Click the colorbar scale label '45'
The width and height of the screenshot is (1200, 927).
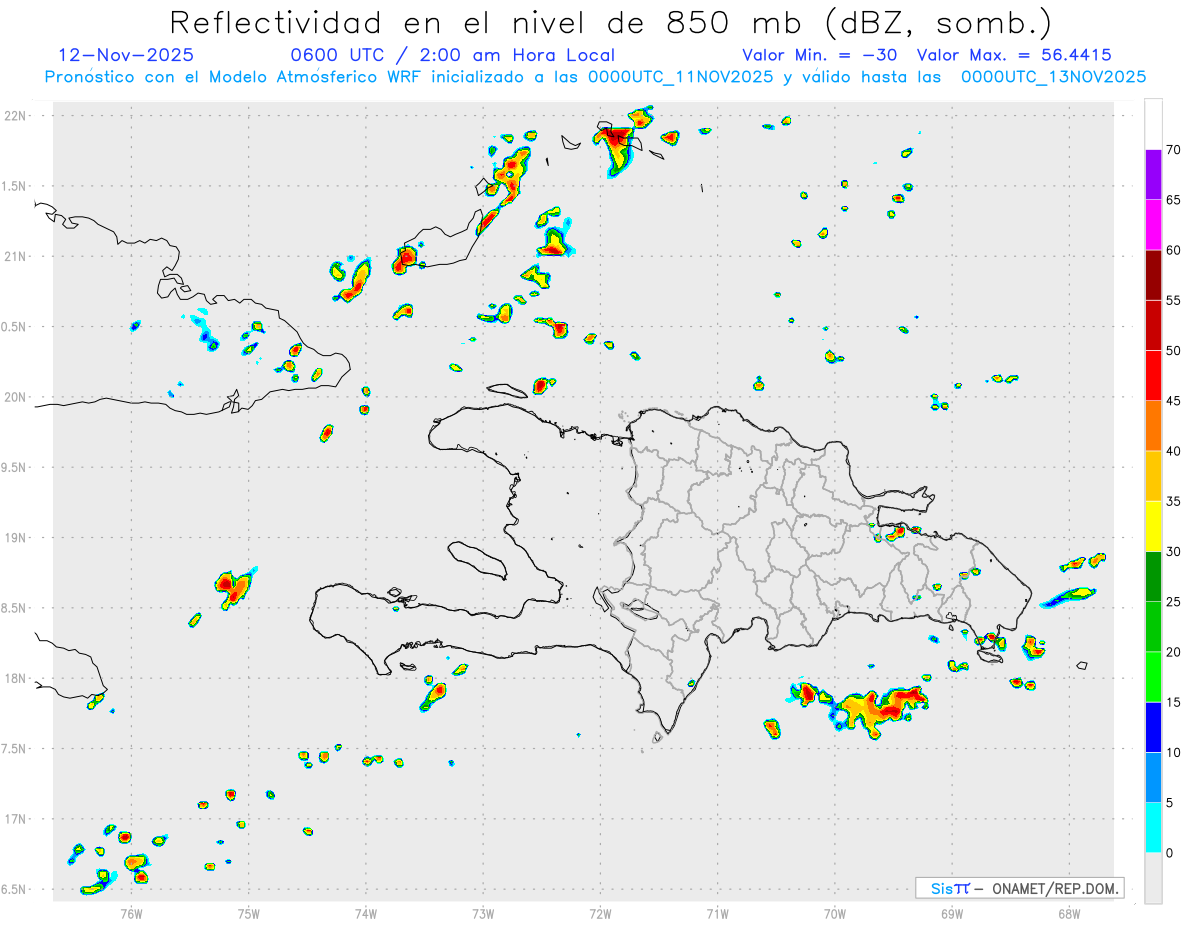[x=1173, y=401]
